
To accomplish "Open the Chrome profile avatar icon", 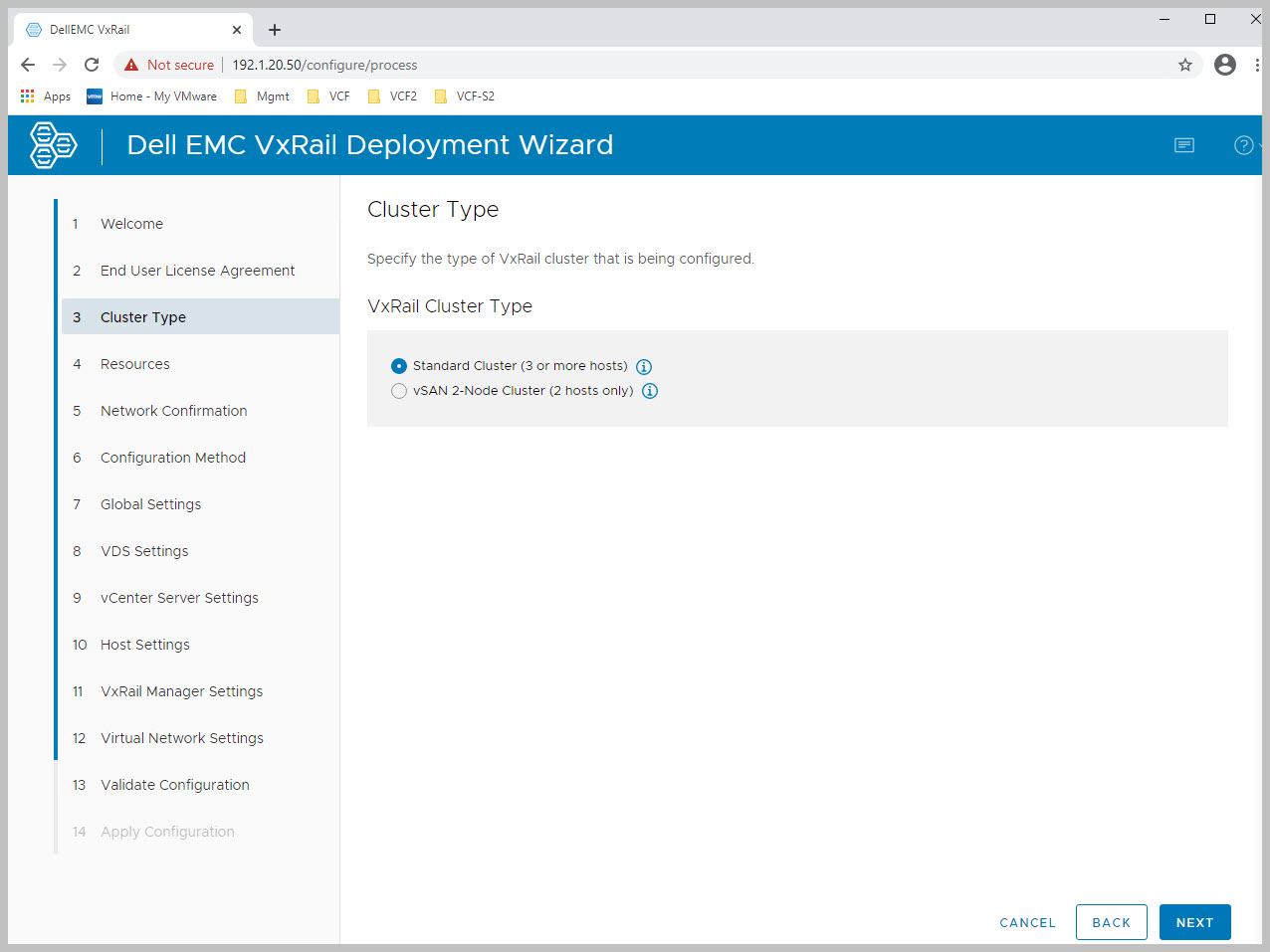I will pyautogui.click(x=1225, y=65).
